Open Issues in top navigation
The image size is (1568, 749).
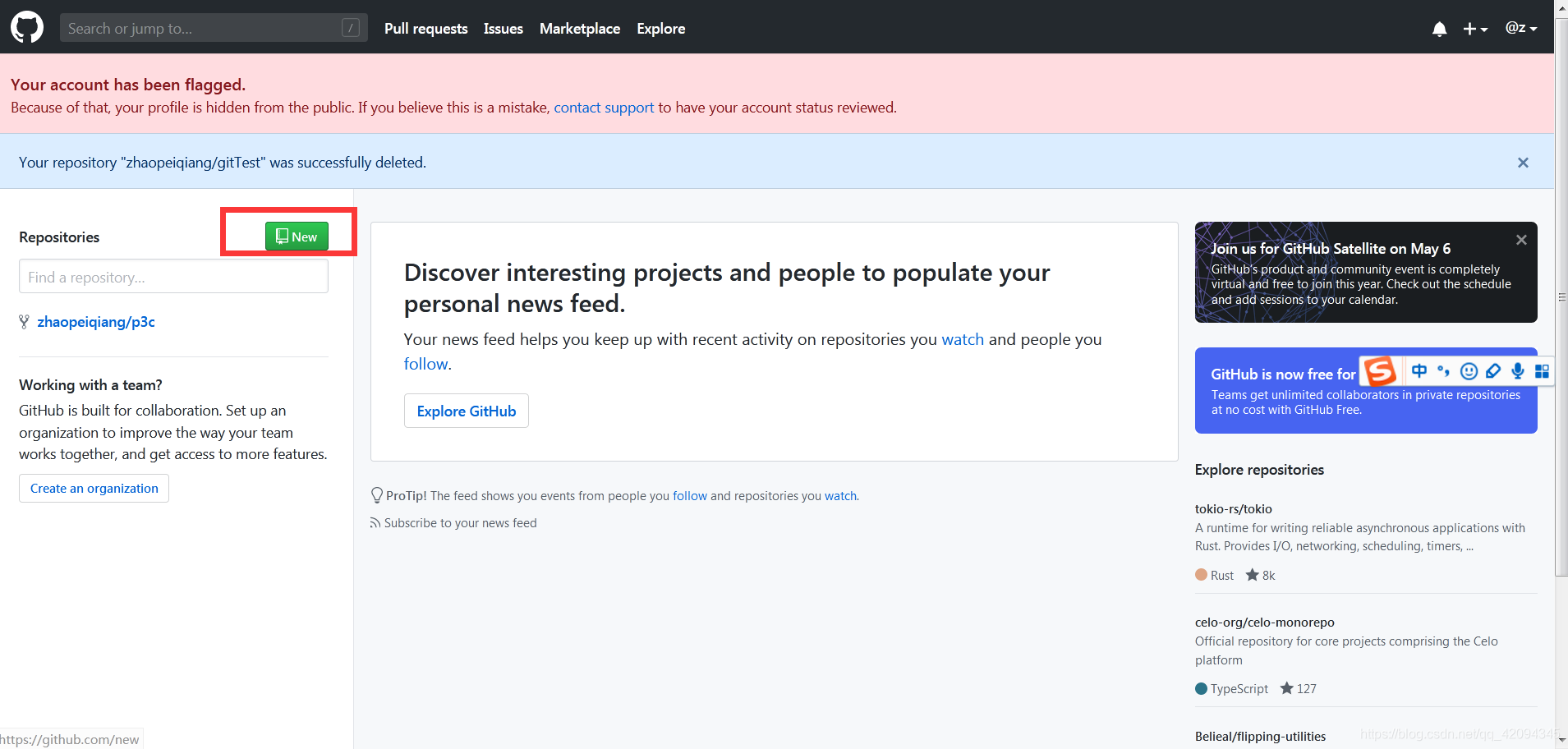503,29
